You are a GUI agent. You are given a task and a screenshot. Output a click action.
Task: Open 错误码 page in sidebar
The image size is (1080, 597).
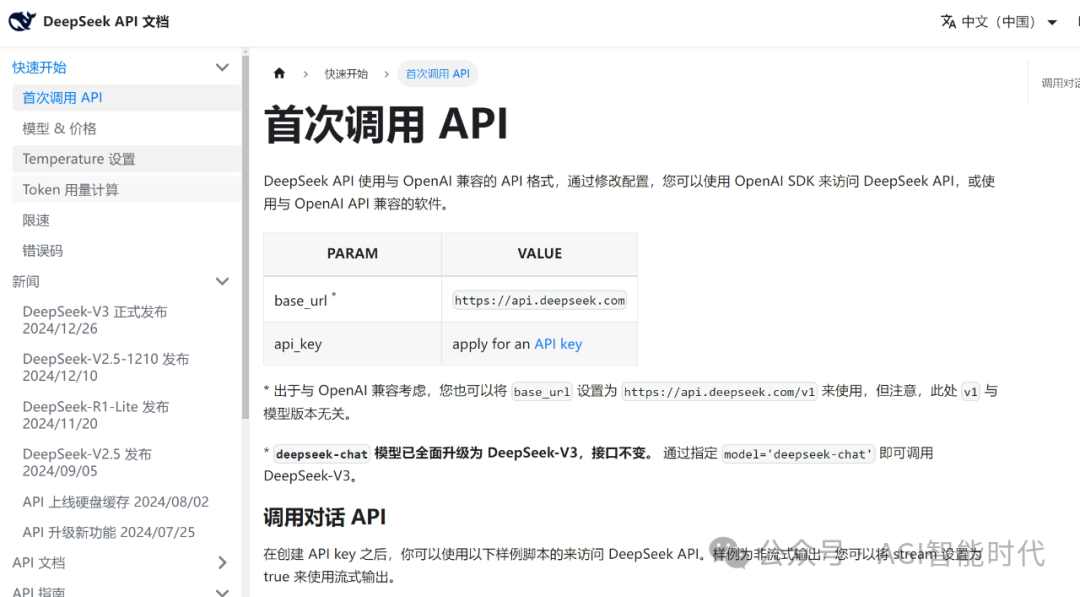coord(126,251)
